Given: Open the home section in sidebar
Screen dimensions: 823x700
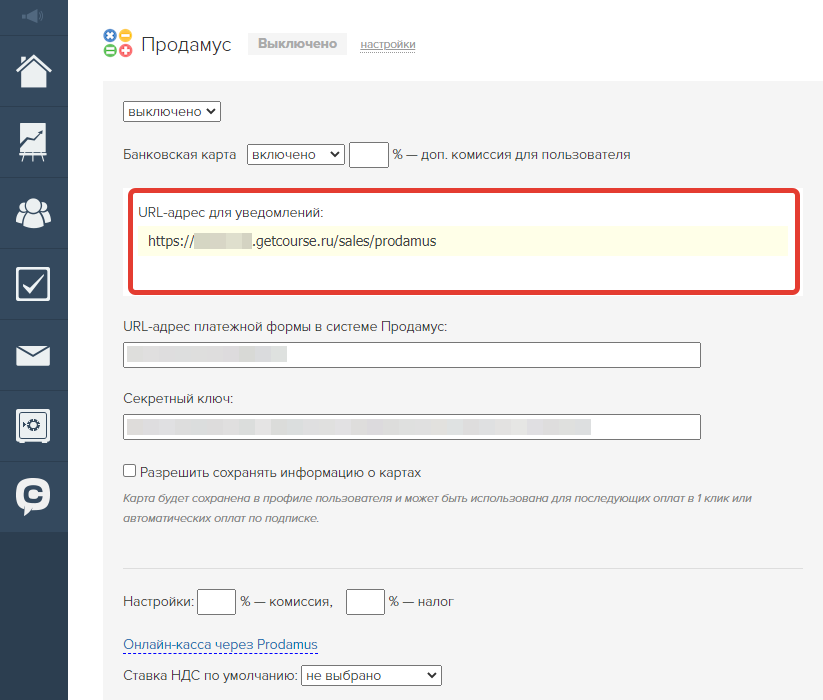Looking at the screenshot, I should tap(34, 71).
